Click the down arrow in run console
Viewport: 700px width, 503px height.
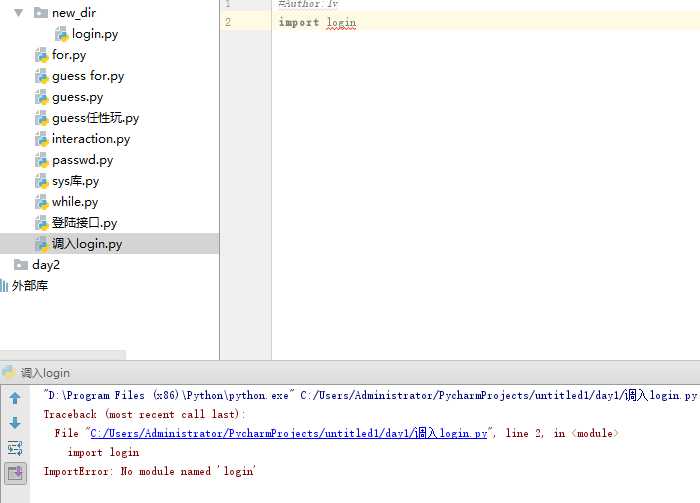pyautogui.click(x=15, y=423)
